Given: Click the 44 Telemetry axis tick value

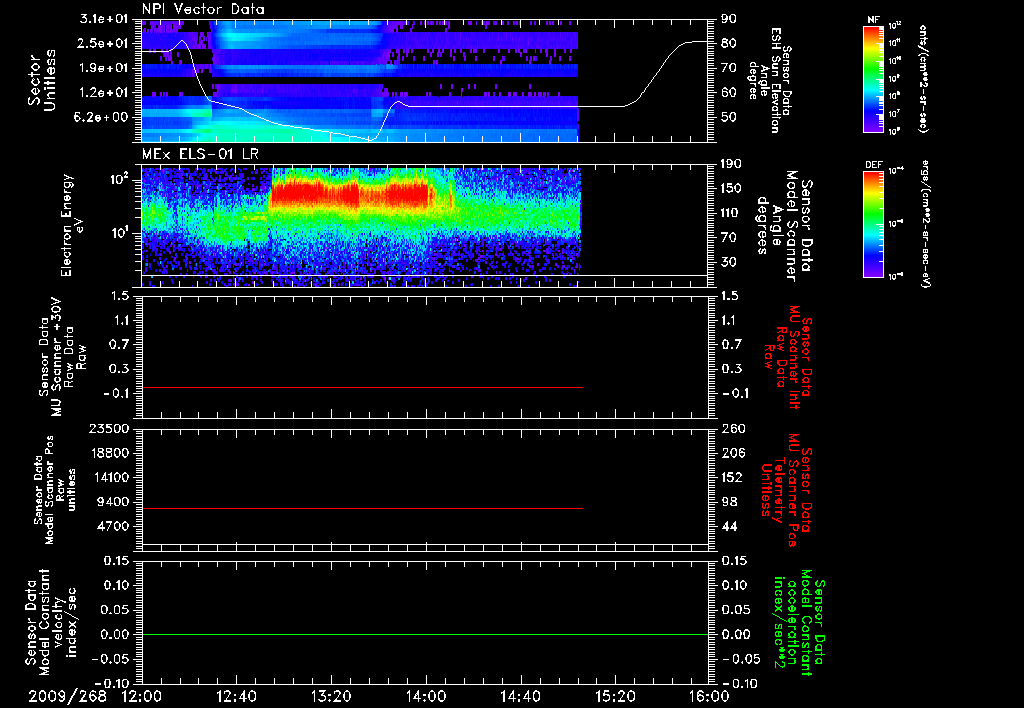Looking at the screenshot, I should [x=729, y=526].
